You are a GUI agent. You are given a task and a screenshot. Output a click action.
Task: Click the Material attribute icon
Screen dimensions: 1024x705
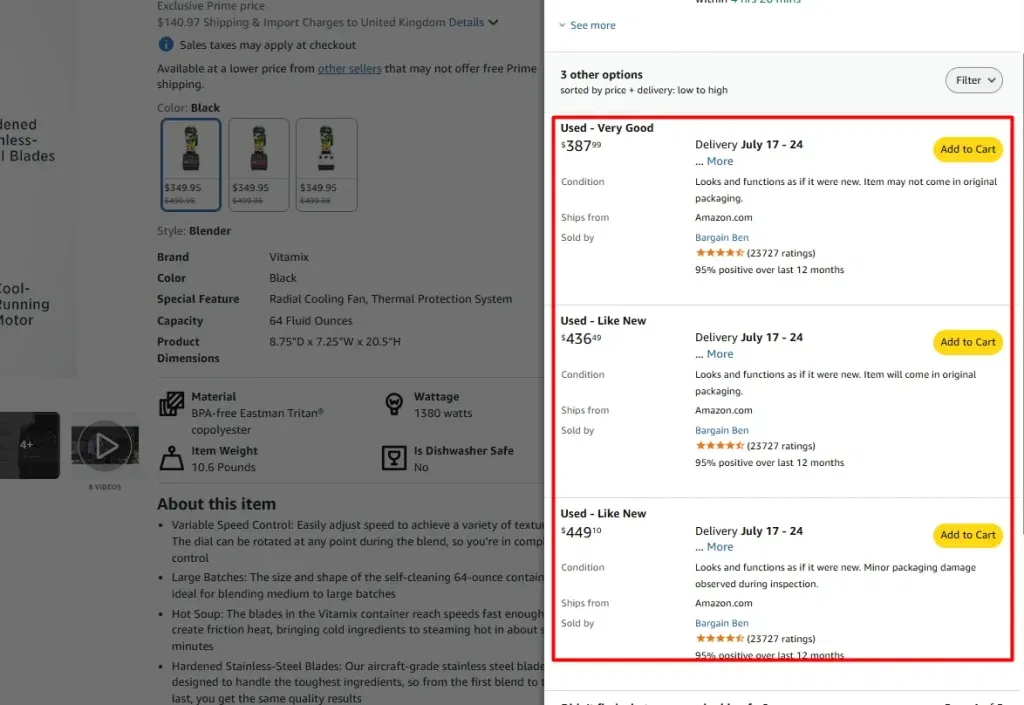click(172, 403)
